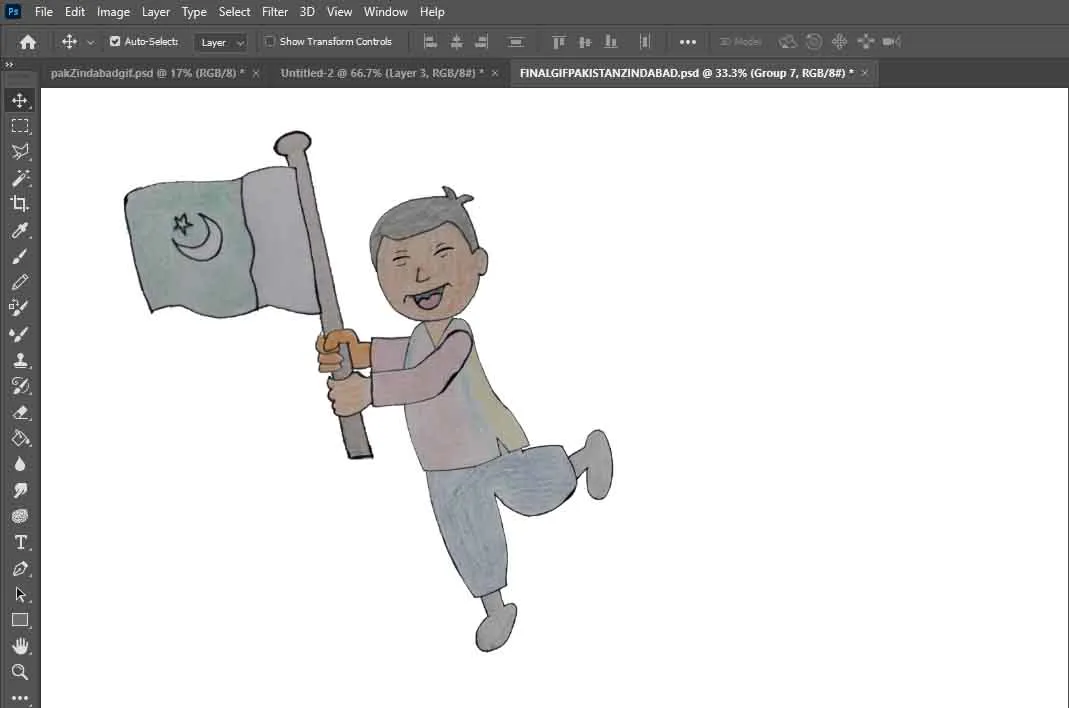
Task: Select the Magic Wand tool
Action: [19, 178]
